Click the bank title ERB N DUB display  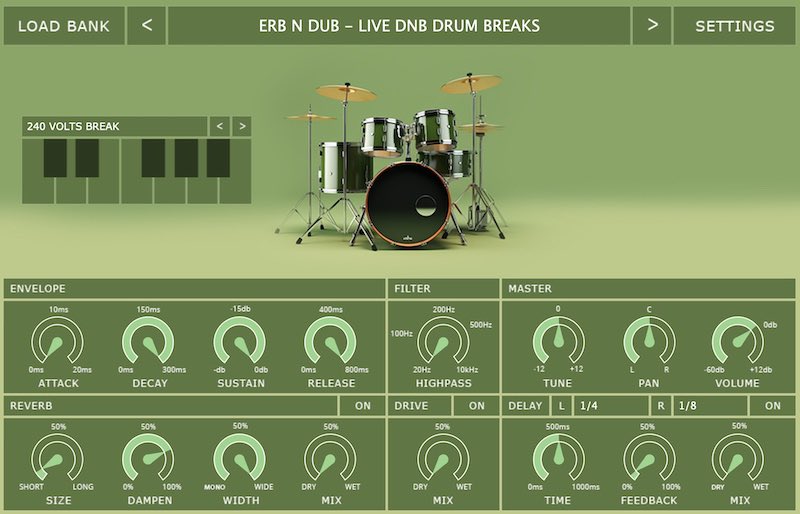(x=399, y=26)
